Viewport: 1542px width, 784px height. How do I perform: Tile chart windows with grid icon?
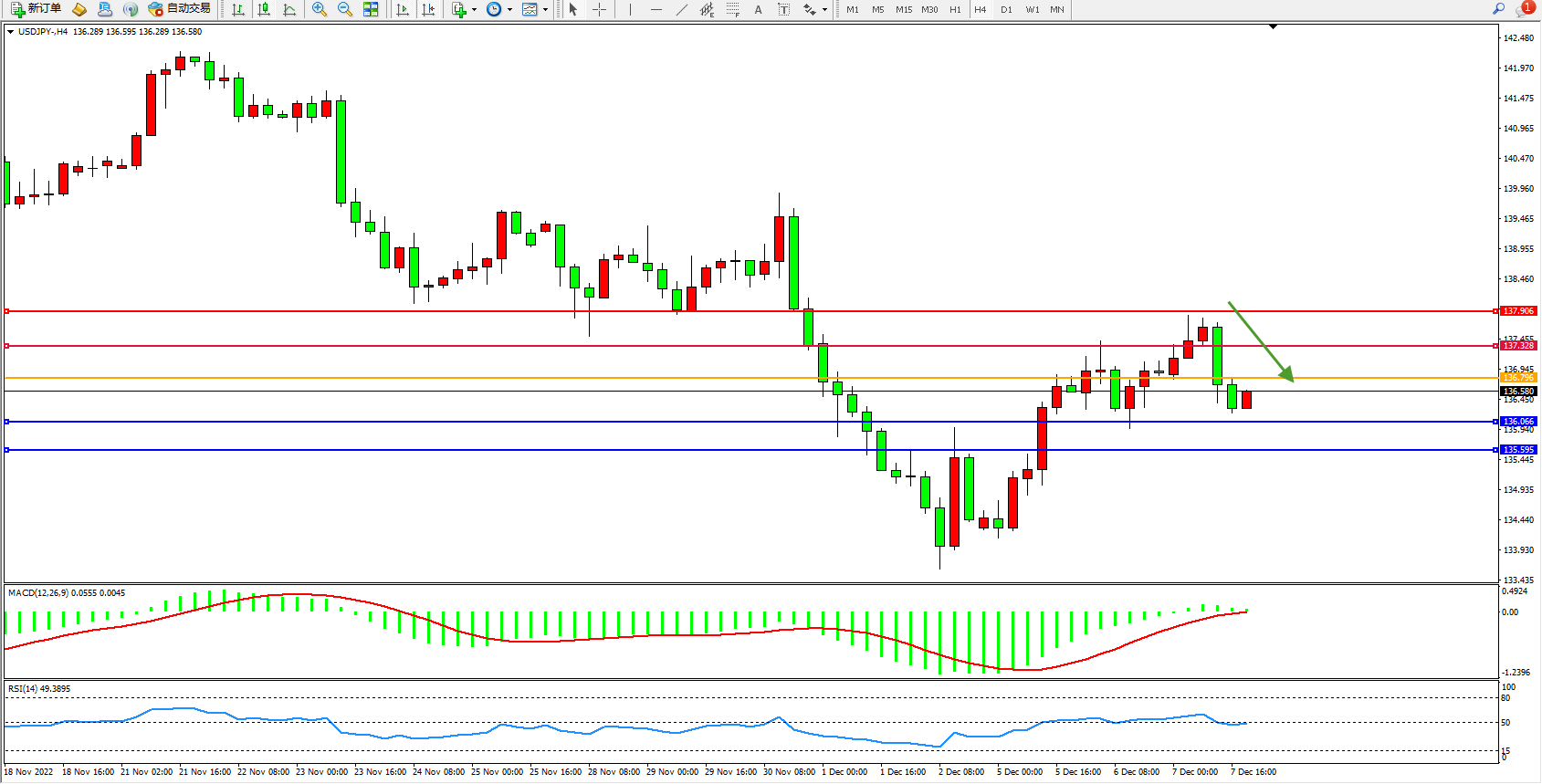371,9
